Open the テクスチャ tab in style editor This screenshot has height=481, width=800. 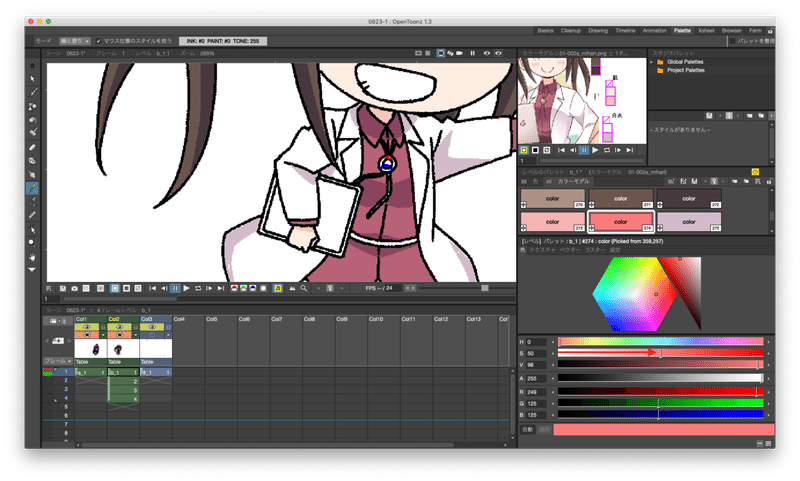[541, 250]
